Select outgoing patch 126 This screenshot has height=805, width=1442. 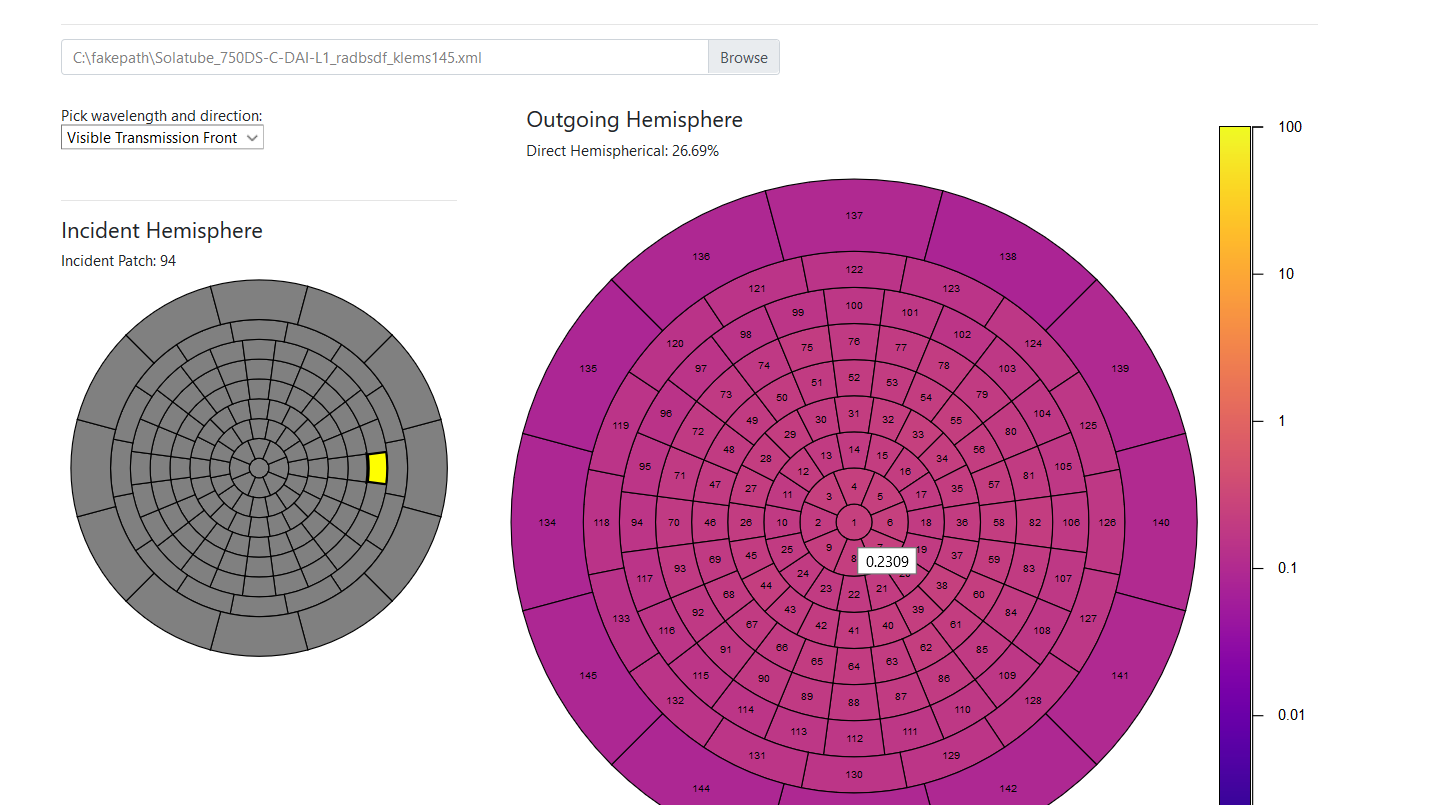click(1107, 523)
